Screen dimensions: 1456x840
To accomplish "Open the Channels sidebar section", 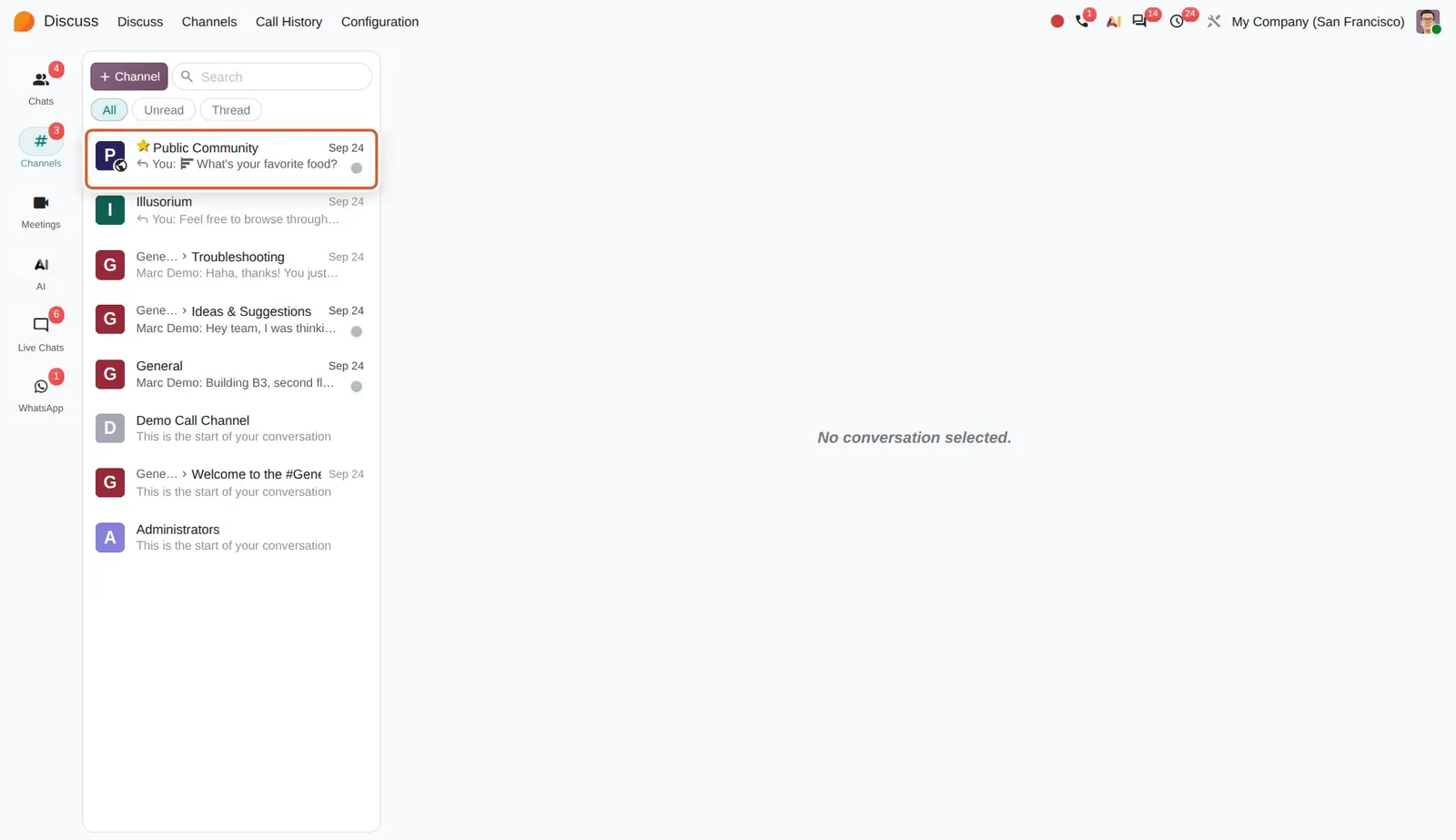I will pyautogui.click(x=41, y=148).
